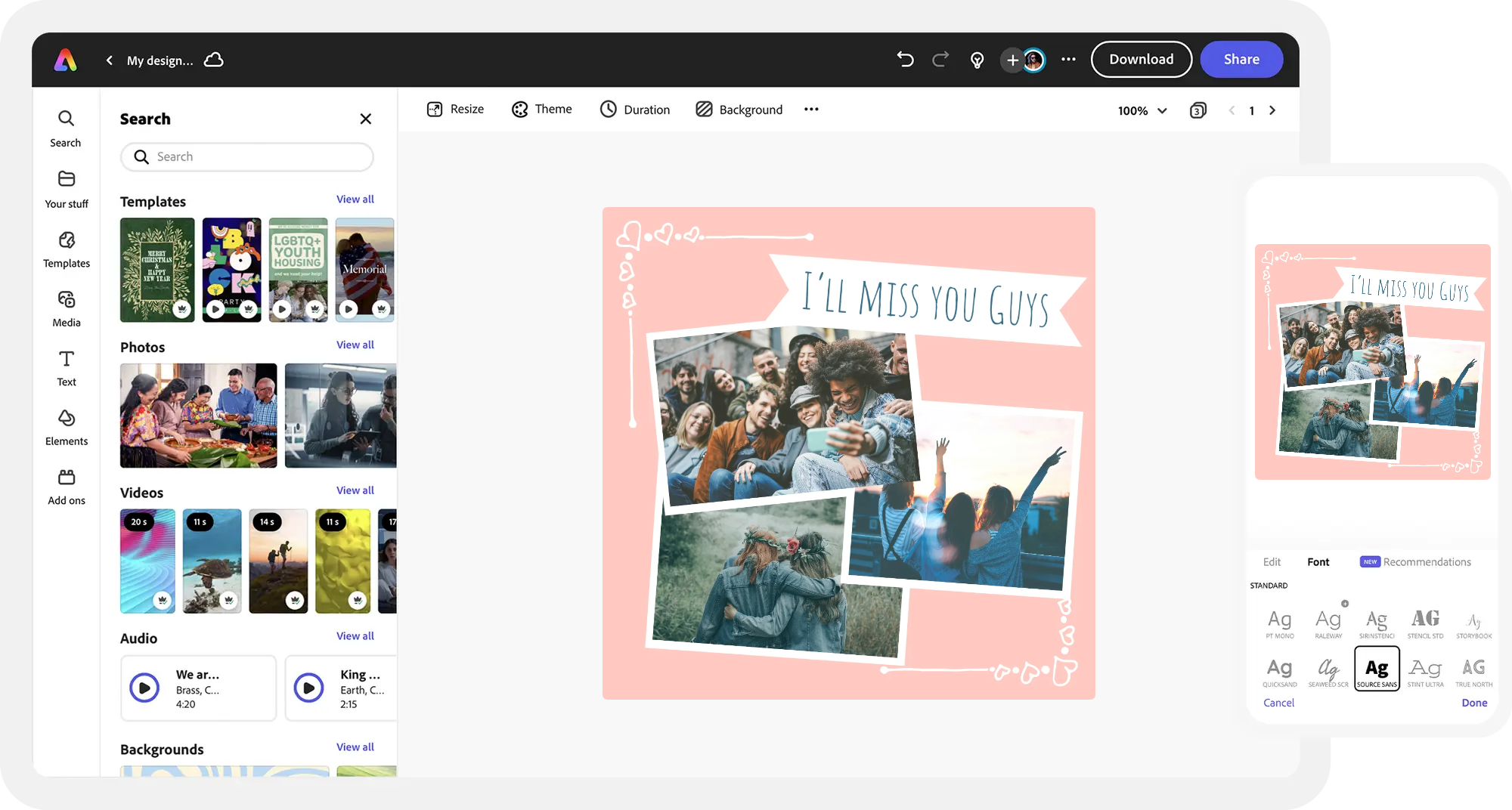Click the Download button
This screenshot has height=810, width=1512.
click(x=1141, y=59)
